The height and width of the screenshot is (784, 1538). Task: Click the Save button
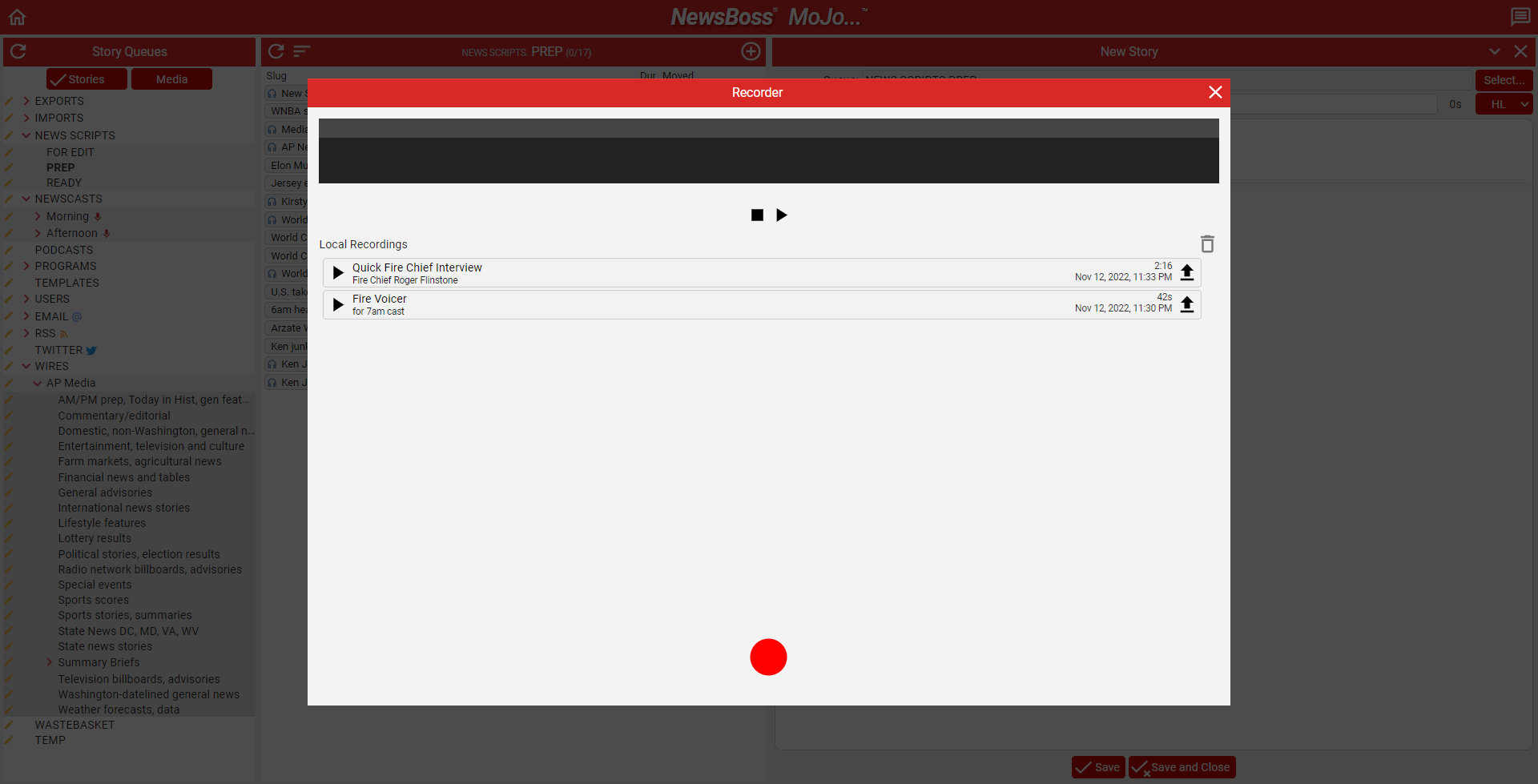[x=1098, y=767]
